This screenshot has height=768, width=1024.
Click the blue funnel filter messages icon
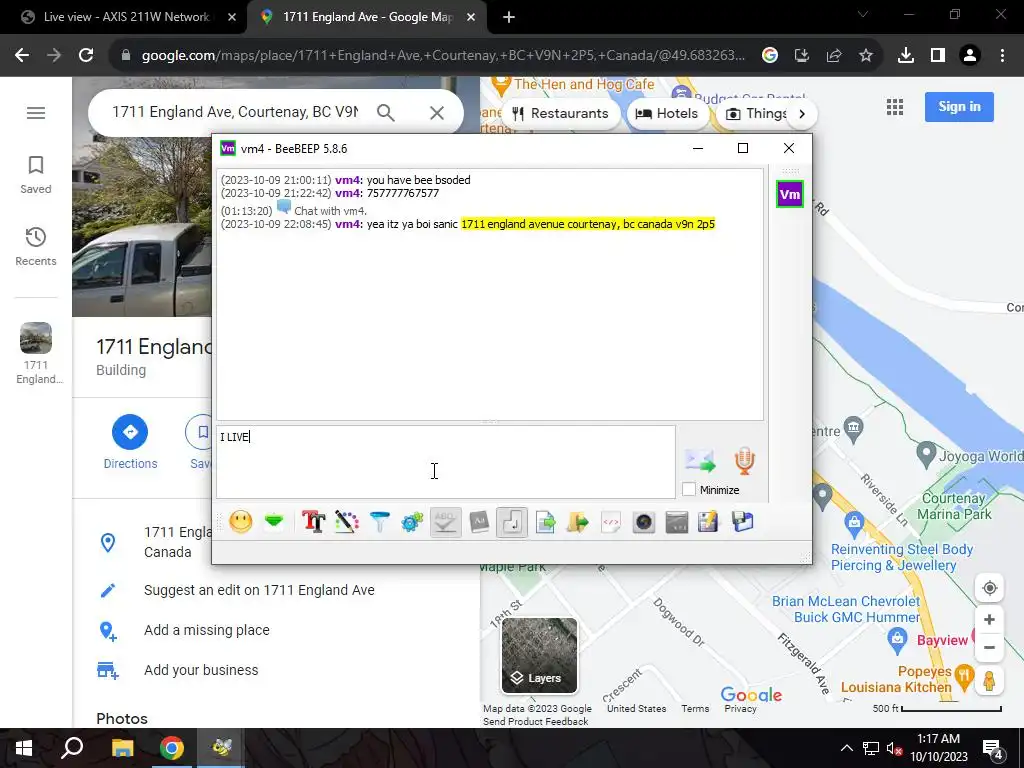click(379, 522)
